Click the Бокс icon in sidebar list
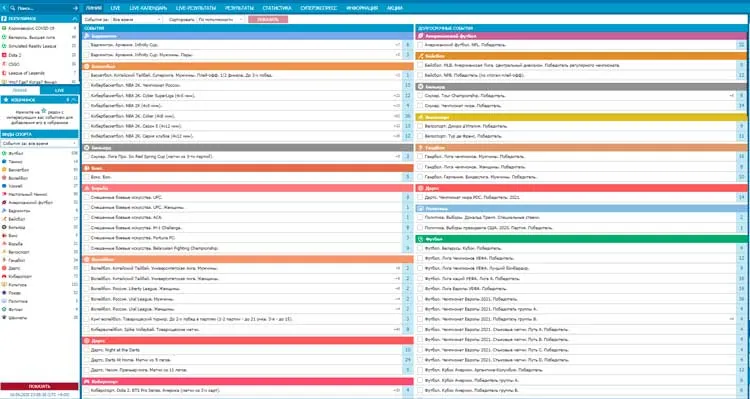This screenshot has width=750, height=399. coord(4,235)
